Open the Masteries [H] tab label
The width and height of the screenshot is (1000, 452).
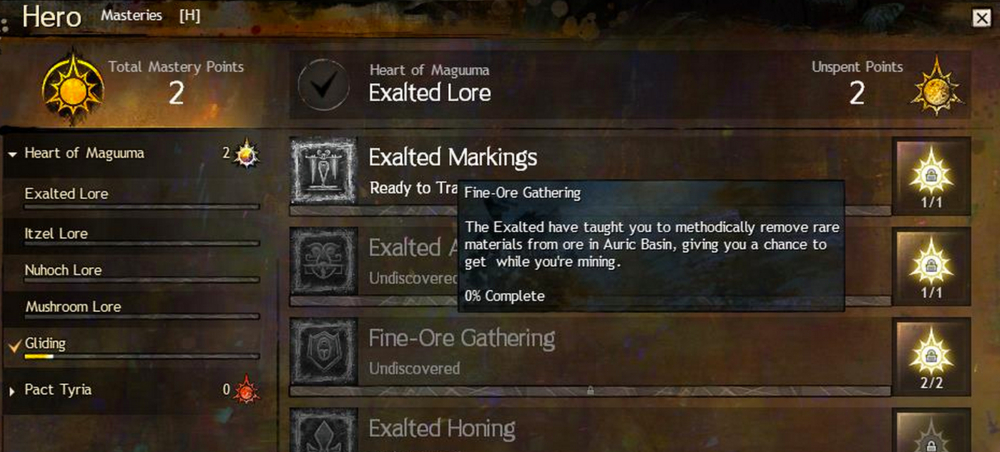pyautogui.click(x=150, y=15)
